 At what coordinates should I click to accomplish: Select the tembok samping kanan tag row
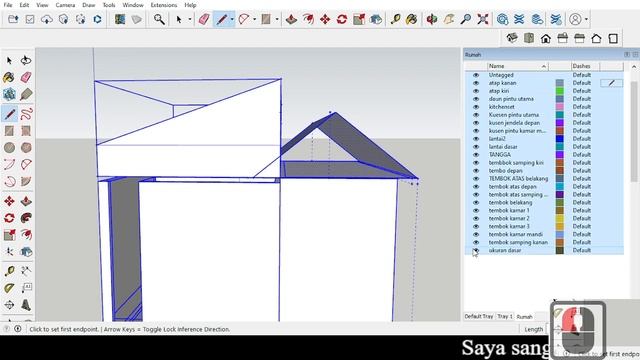coord(544,242)
